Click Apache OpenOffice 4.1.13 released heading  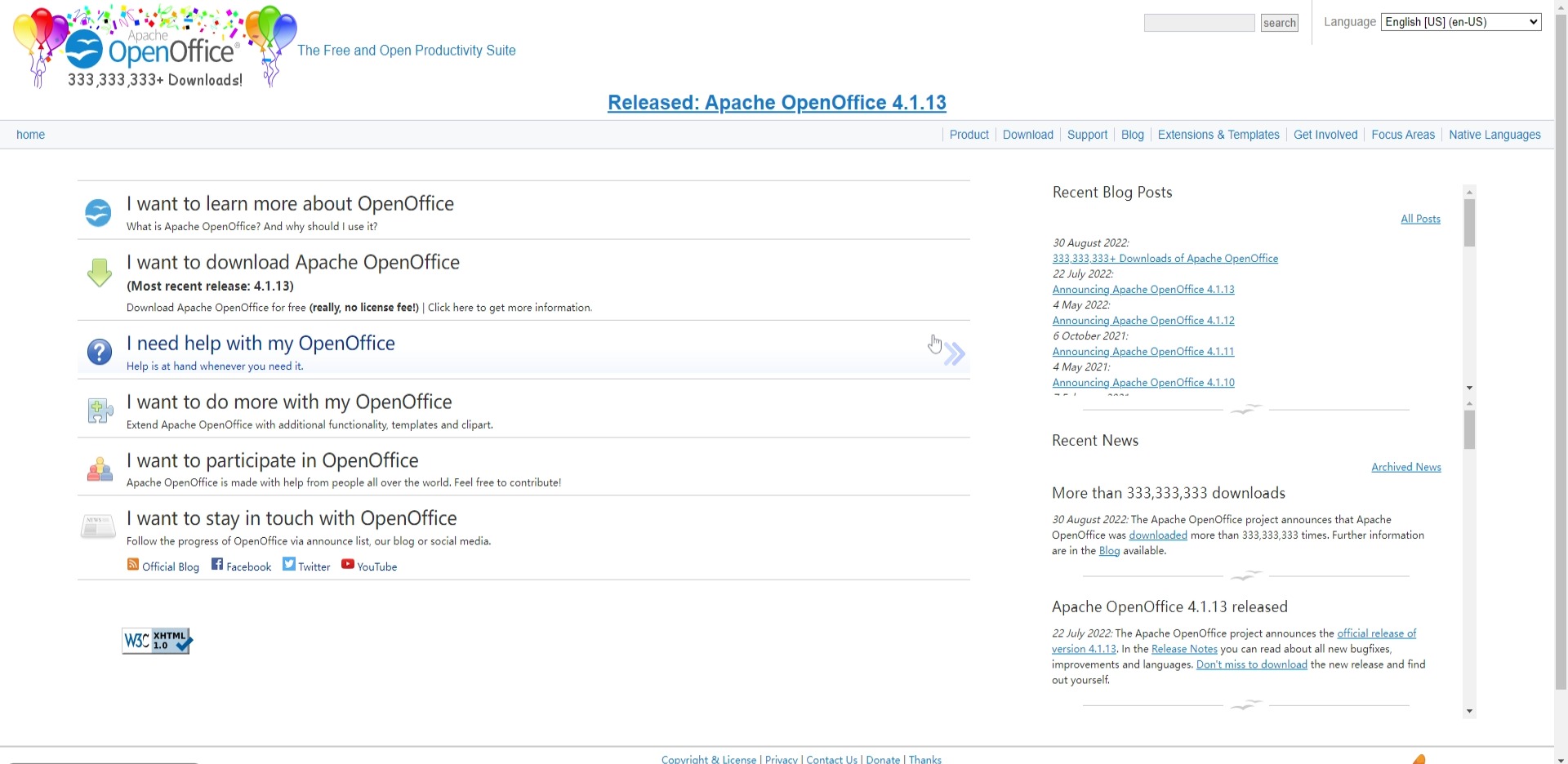[x=1169, y=606]
